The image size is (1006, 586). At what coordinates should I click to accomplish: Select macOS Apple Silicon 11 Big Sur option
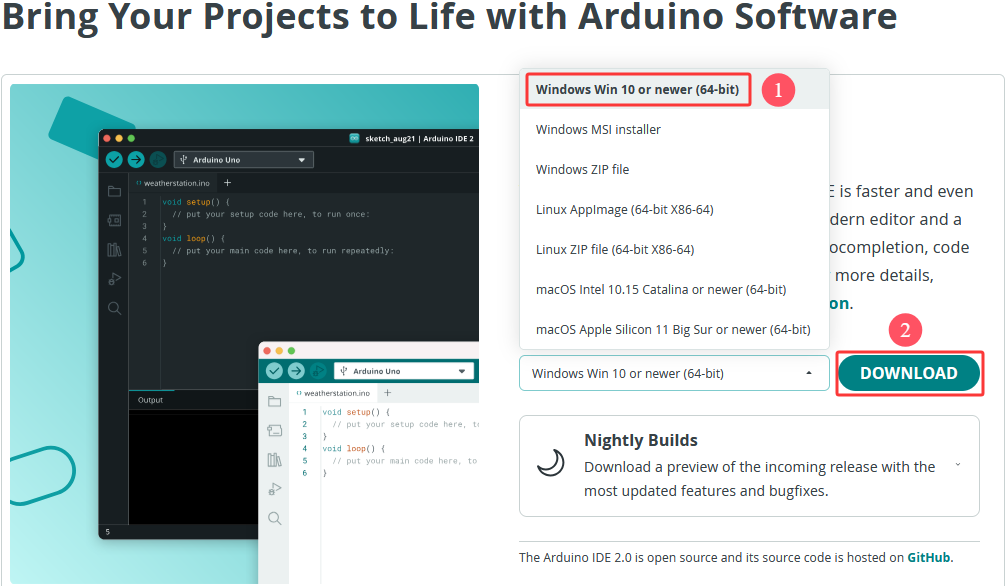coord(673,329)
